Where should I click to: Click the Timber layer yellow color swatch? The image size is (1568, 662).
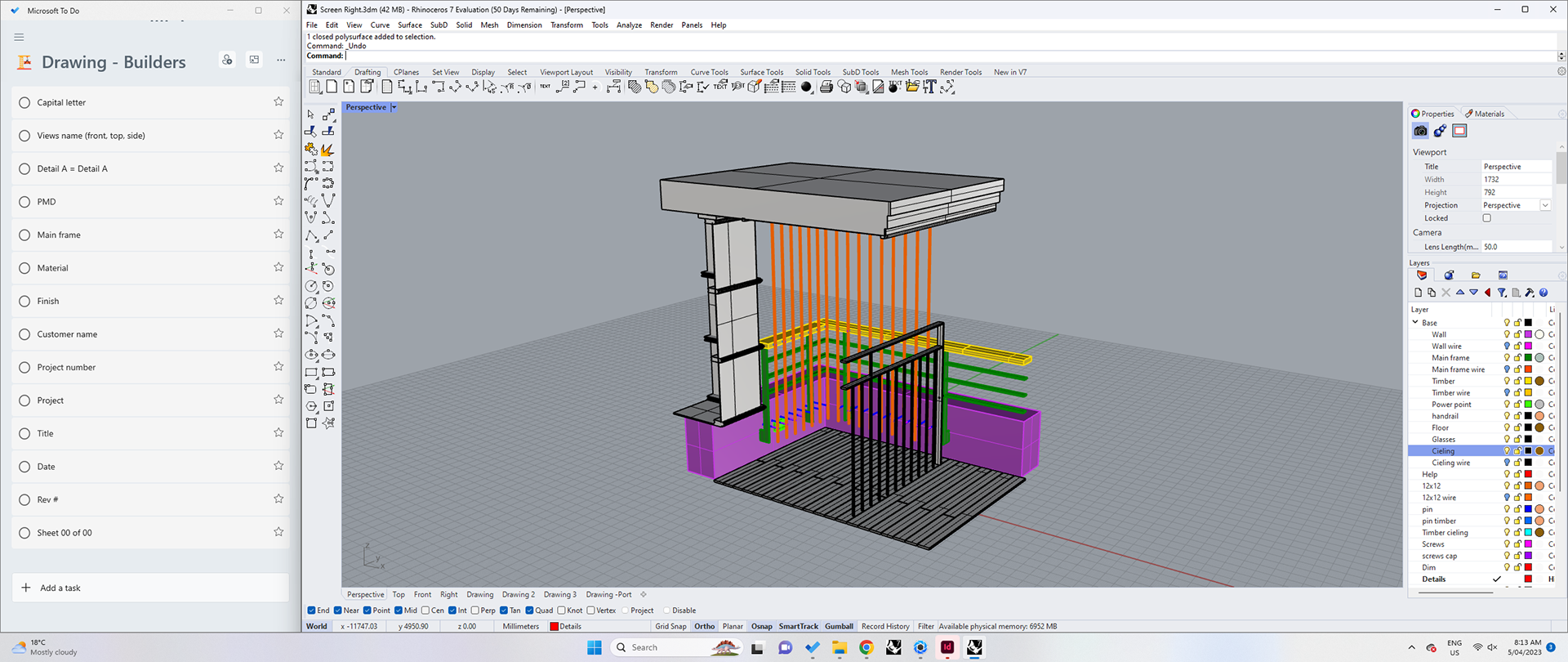tap(1528, 381)
